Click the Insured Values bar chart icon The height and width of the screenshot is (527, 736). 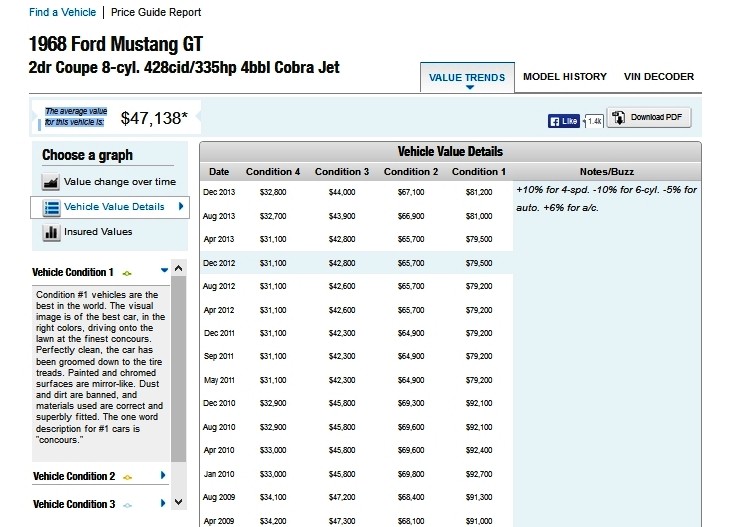51,232
